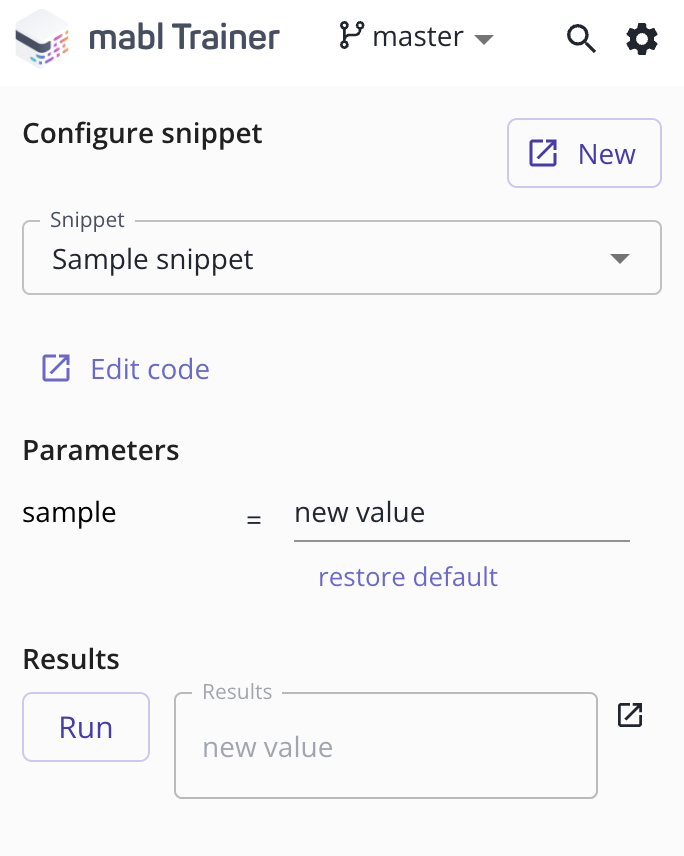
Task: Click the Configure snippet heading
Action: click(x=142, y=134)
